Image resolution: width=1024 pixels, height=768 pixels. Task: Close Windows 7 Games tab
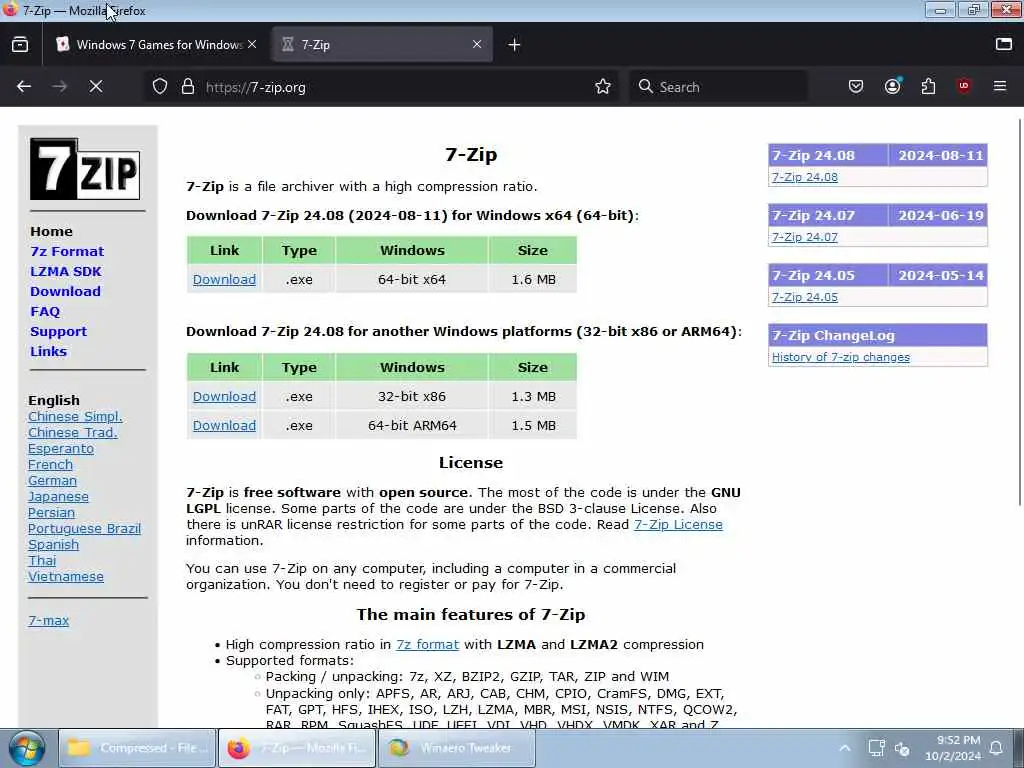252,44
